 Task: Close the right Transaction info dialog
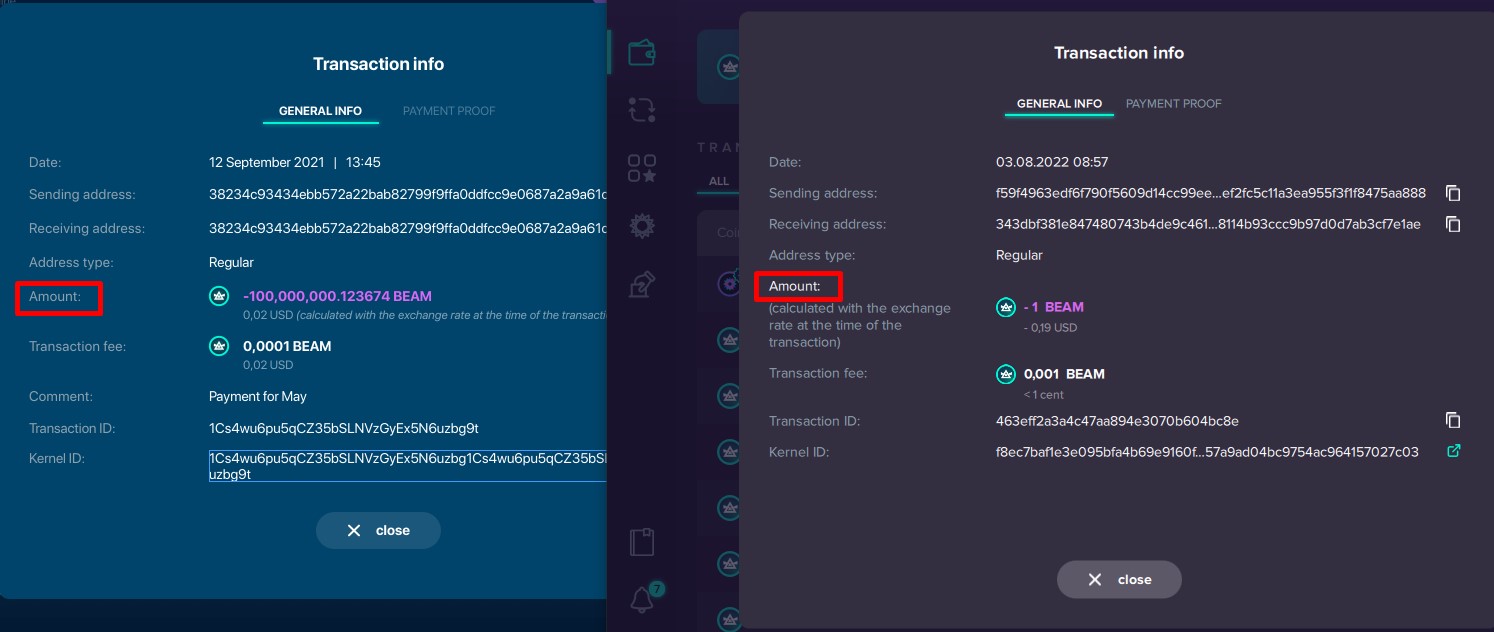1119,579
